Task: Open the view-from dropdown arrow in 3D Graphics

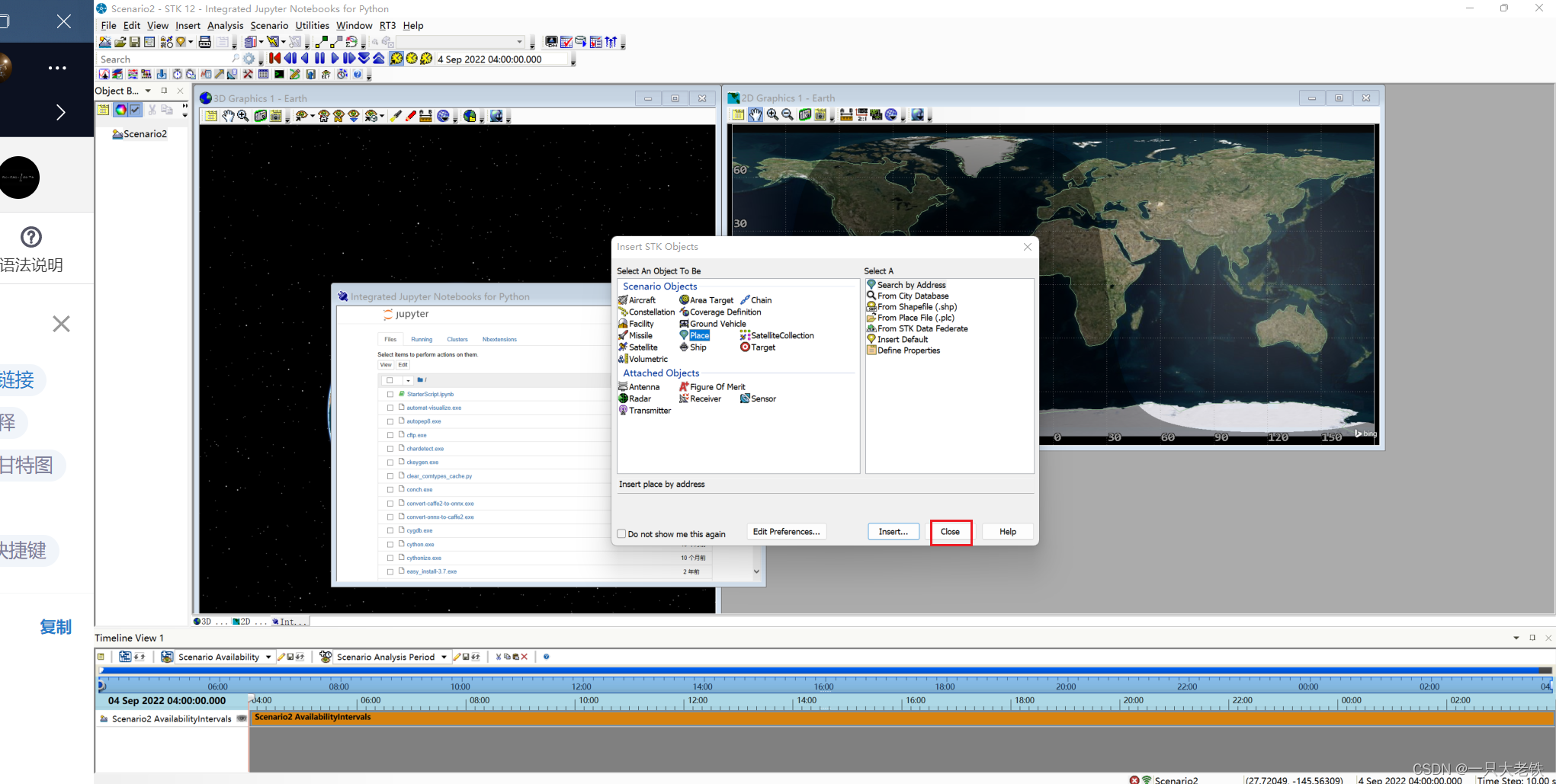Action: [313, 116]
